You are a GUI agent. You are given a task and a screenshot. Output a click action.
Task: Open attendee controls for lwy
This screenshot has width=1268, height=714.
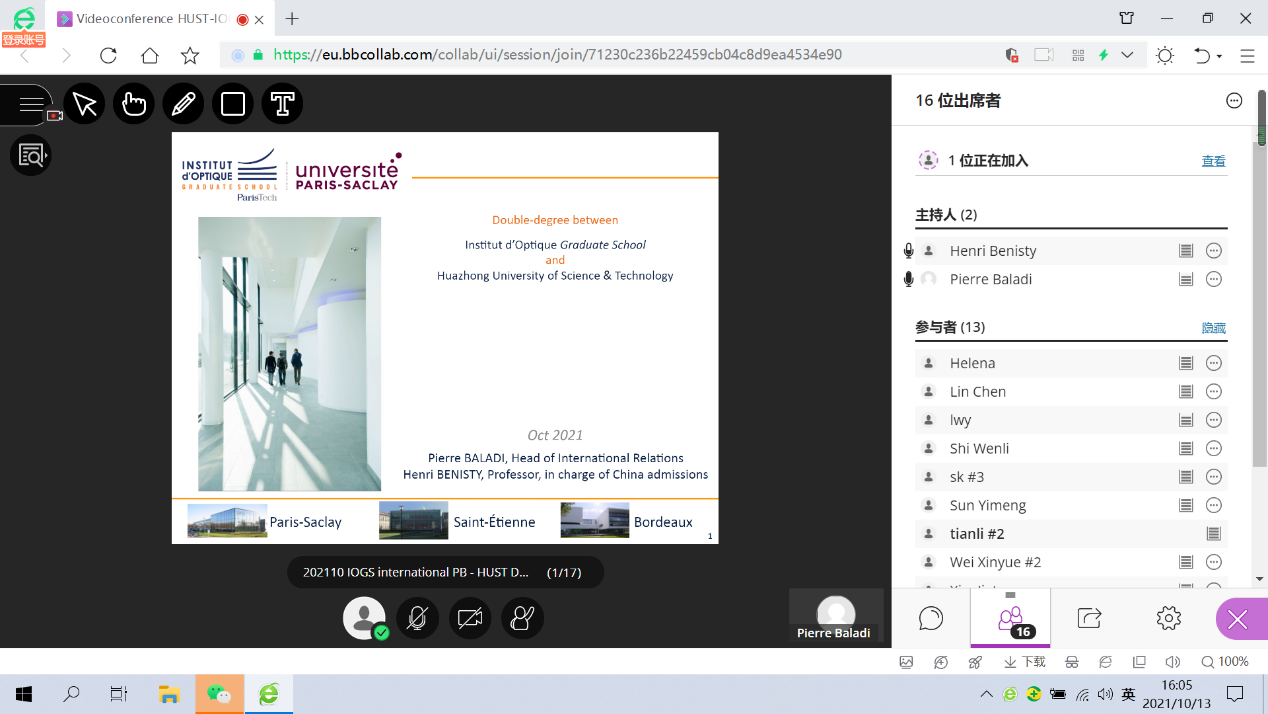tap(1214, 420)
